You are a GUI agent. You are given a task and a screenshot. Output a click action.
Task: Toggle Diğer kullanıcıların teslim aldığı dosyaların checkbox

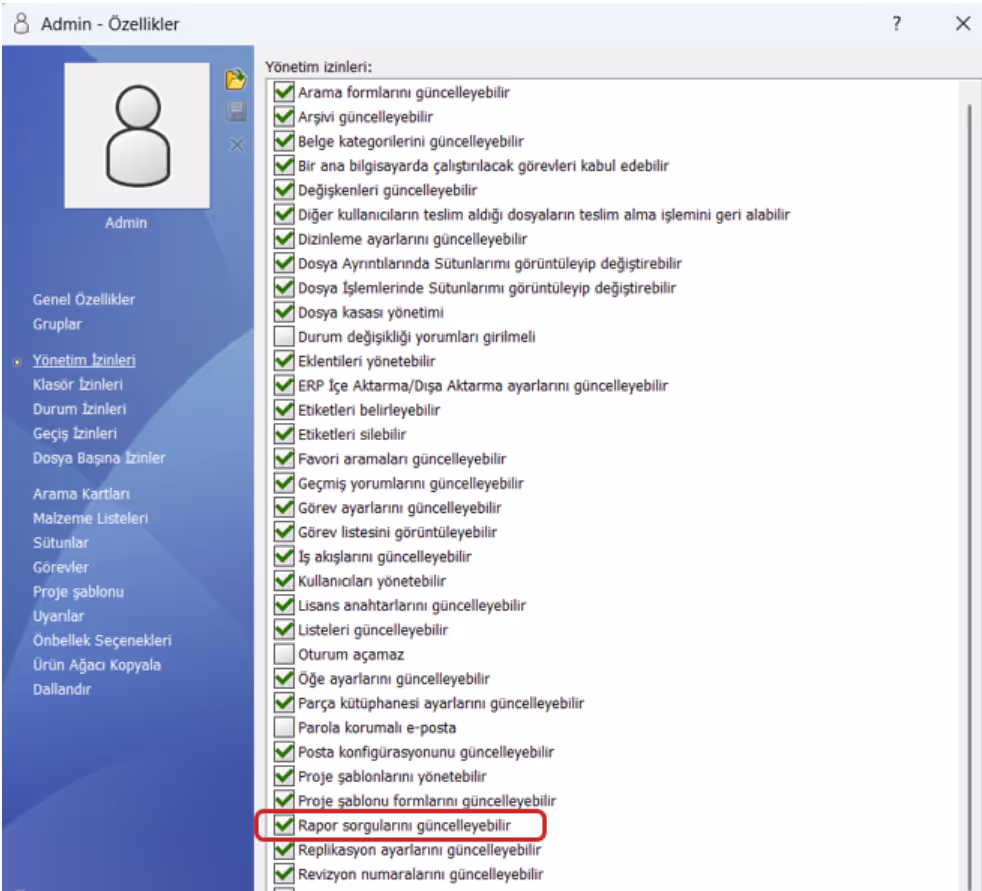284,214
